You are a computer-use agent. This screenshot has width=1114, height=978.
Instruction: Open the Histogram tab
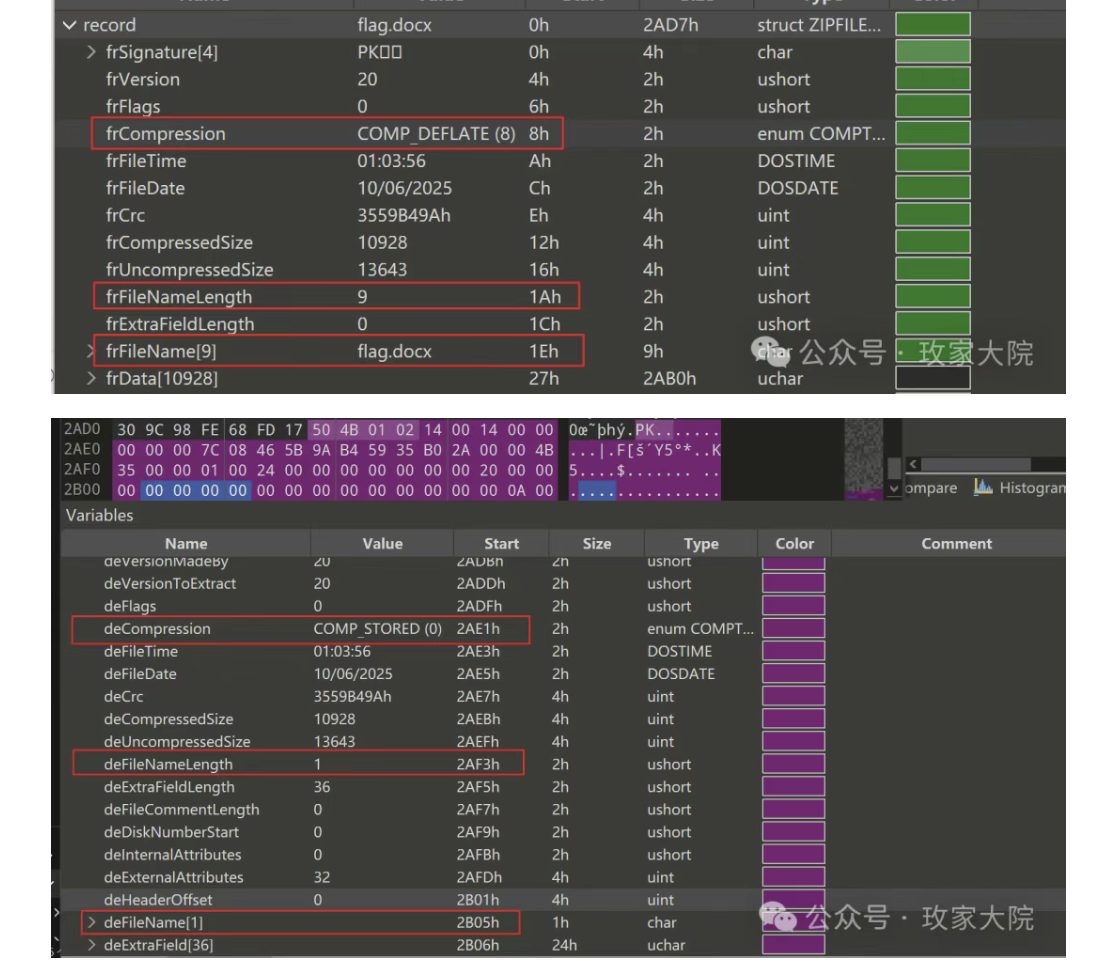click(x=1030, y=488)
